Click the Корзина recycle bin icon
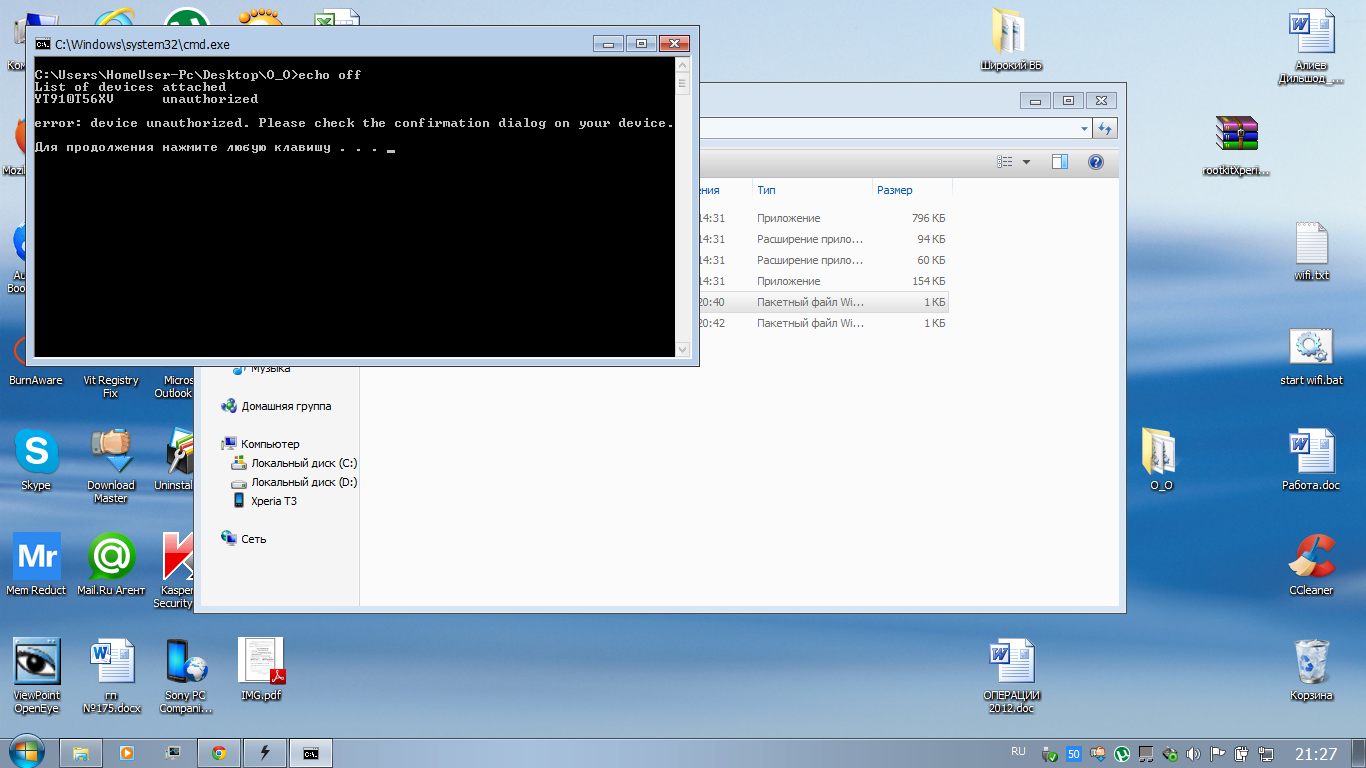The width and height of the screenshot is (1366, 768). [x=1311, y=663]
